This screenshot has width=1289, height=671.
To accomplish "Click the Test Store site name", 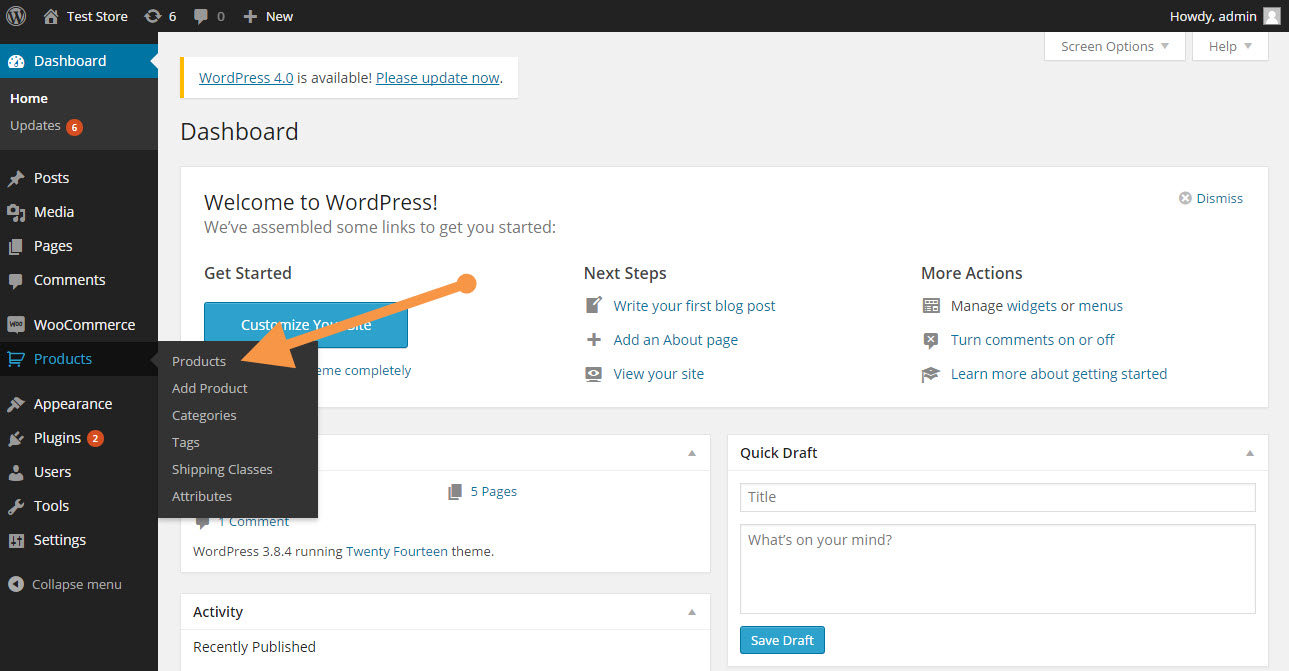I will tap(97, 16).
